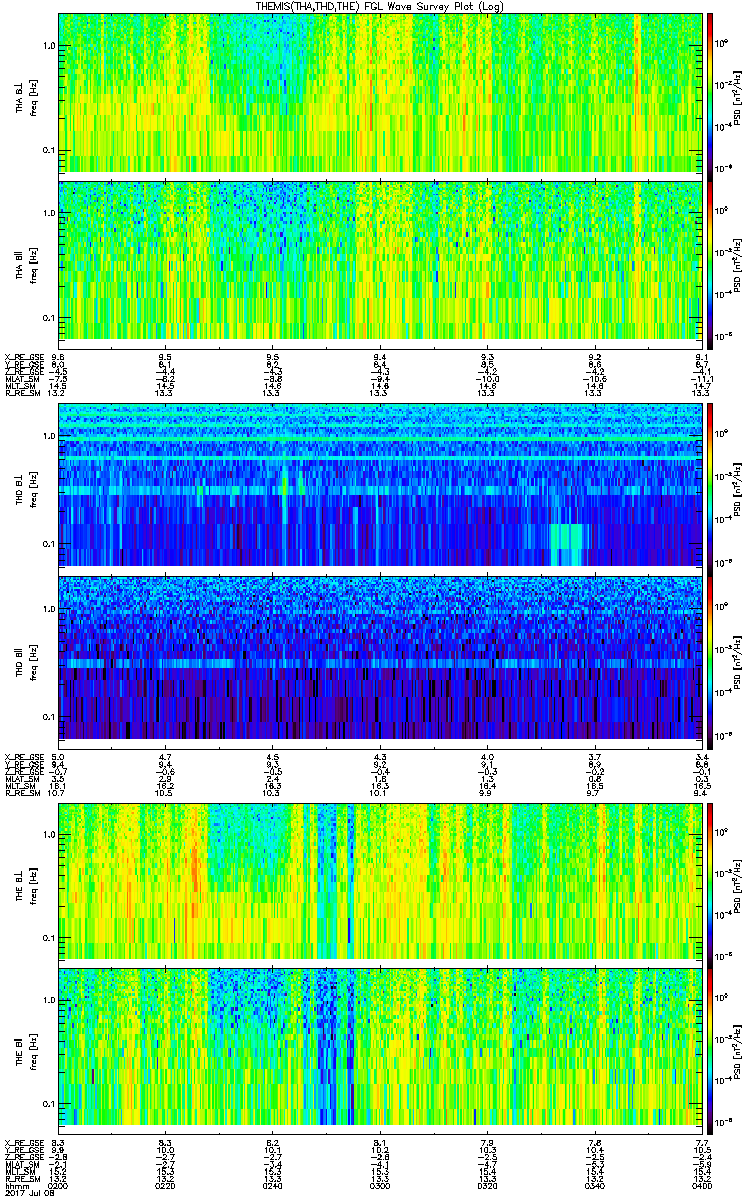Viewport: 750px width, 1200px height.
Task: Click the 0.1 frequency tick of THD B-parallel panel
Action: coord(49,717)
